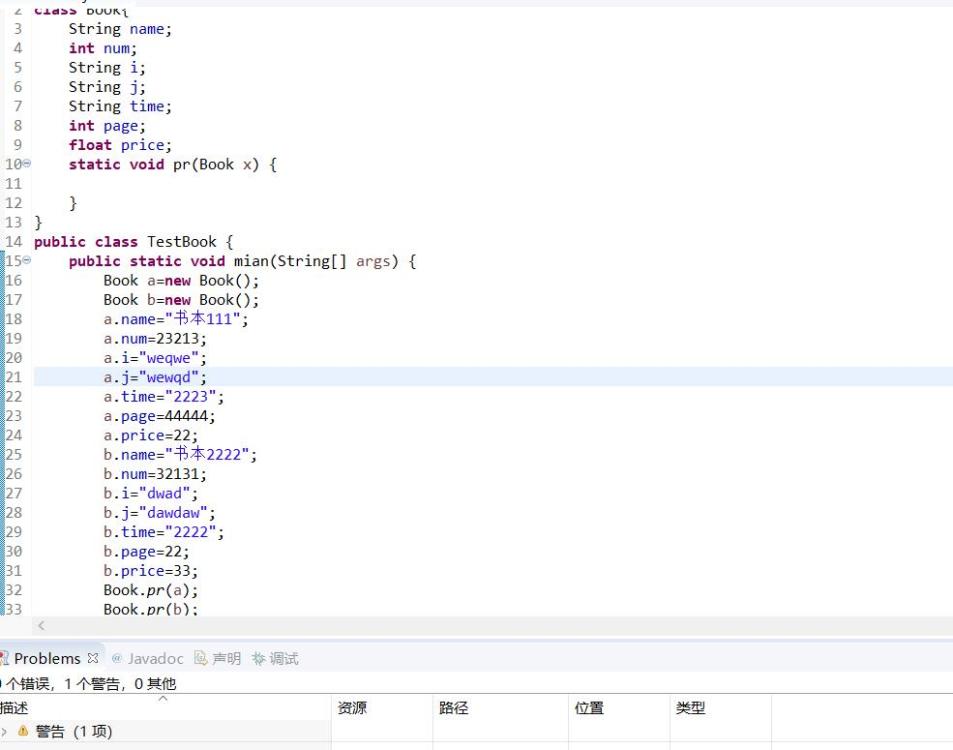Click the call 'Book.pr(b);'
This screenshot has height=750, width=953.
pos(151,608)
